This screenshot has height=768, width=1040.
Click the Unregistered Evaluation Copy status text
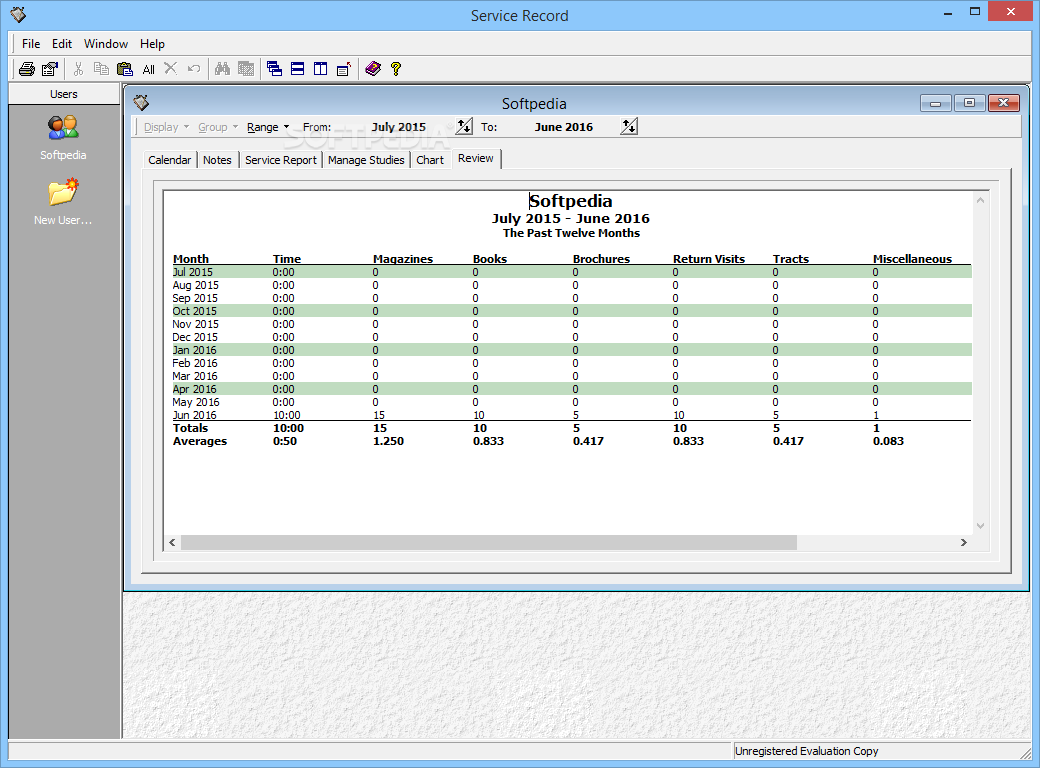(807, 751)
